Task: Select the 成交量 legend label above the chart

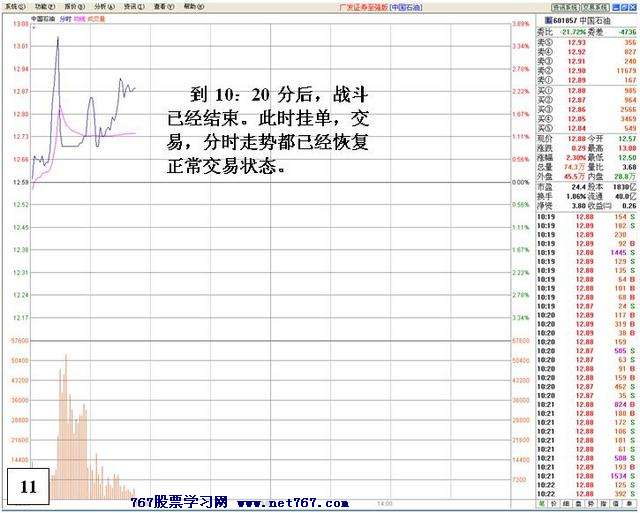Action: point(96,19)
